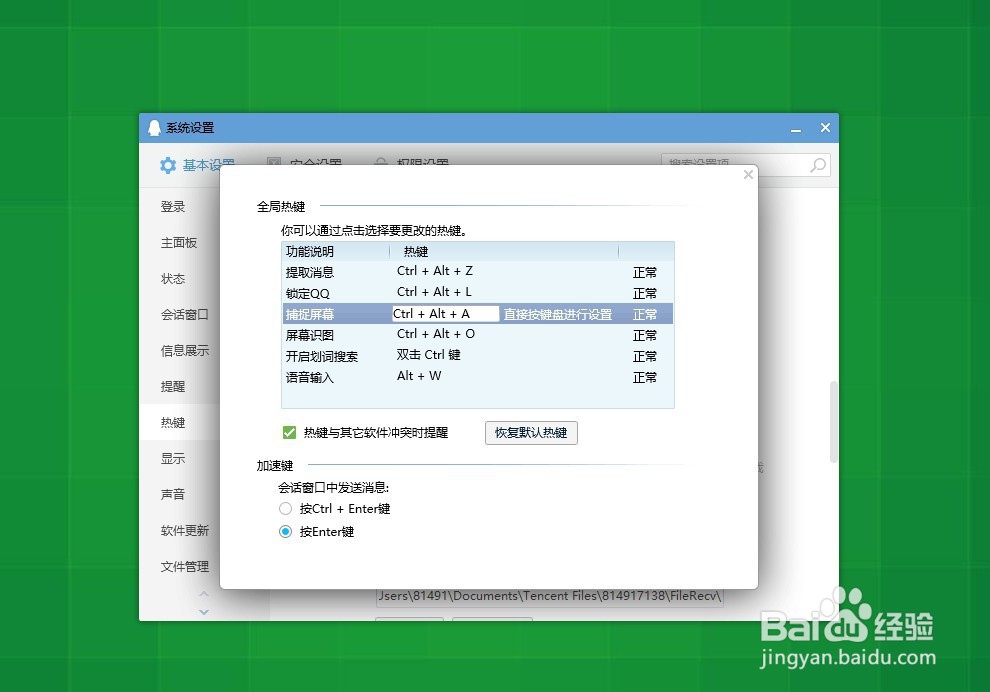Close the 全局热键 dialog with its X
Screen dimensions: 990x692
(748, 174)
